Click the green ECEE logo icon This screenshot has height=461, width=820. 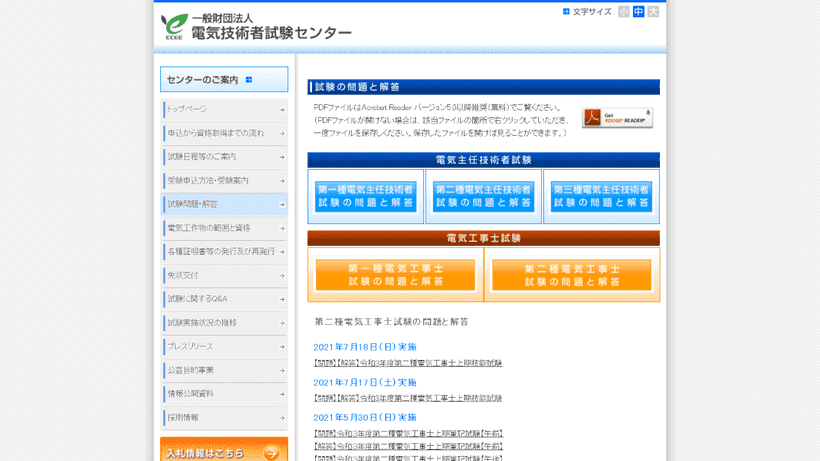click(x=174, y=27)
